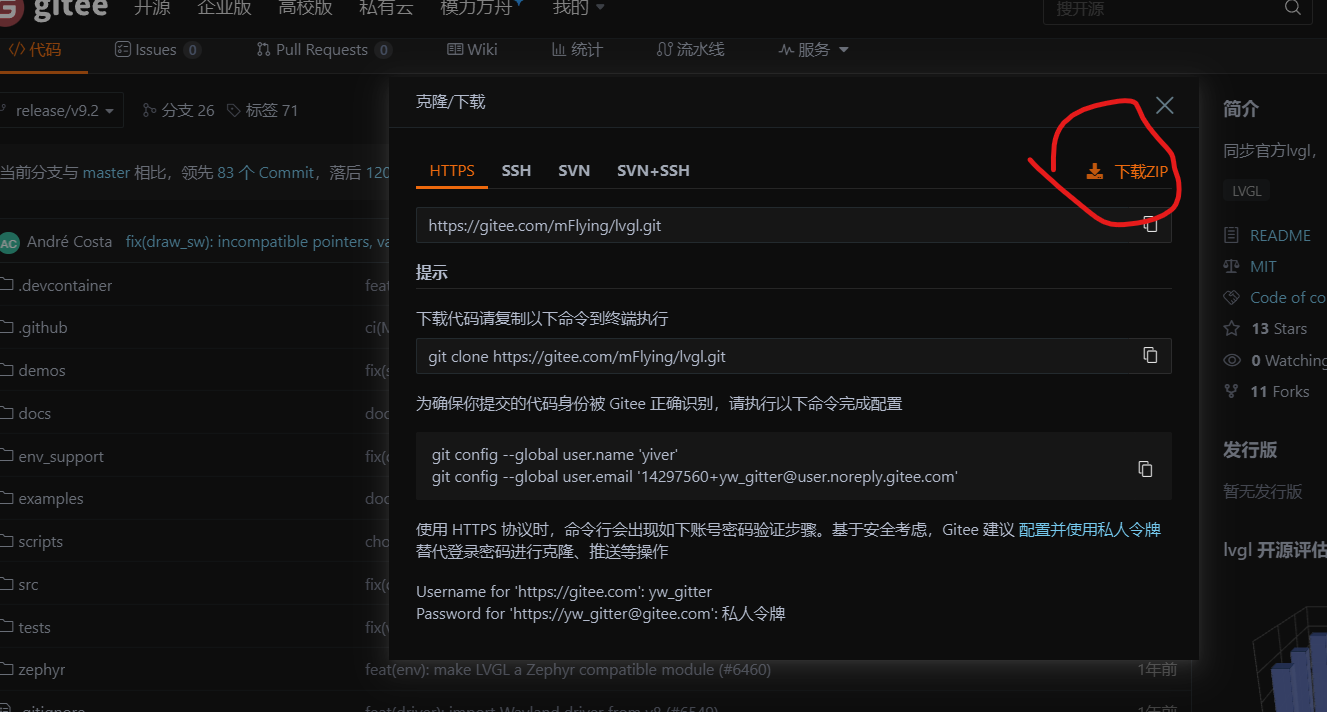Open the zephyr folder
This screenshot has height=712, width=1327.
(x=42, y=669)
